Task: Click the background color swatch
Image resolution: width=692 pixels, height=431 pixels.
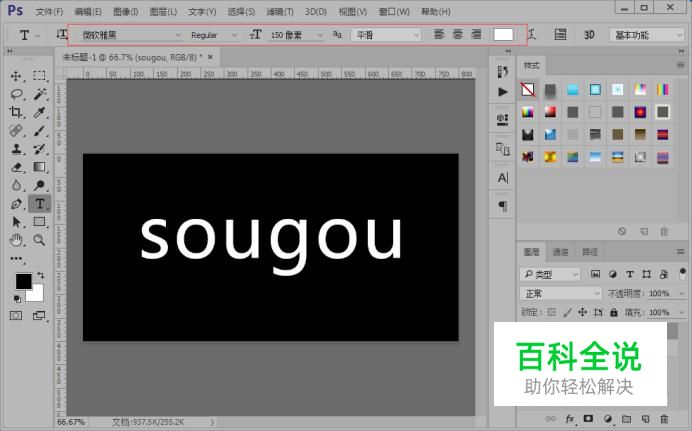Action: point(37,295)
